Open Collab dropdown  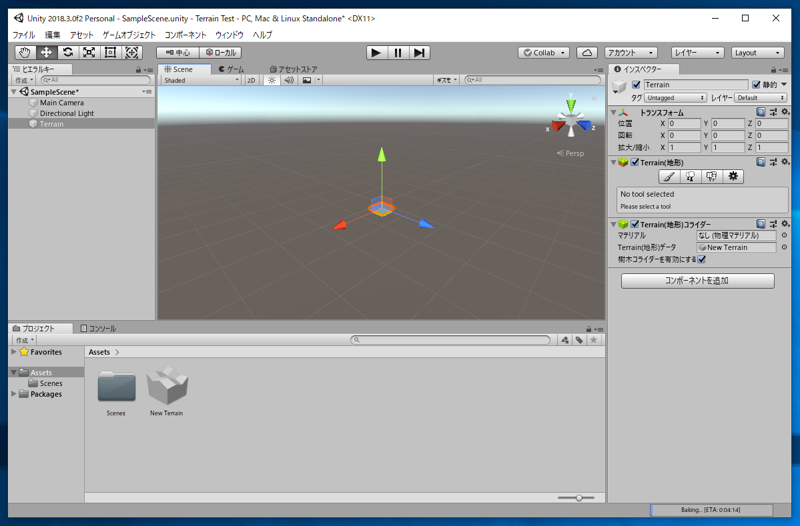pyautogui.click(x=544, y=53)
